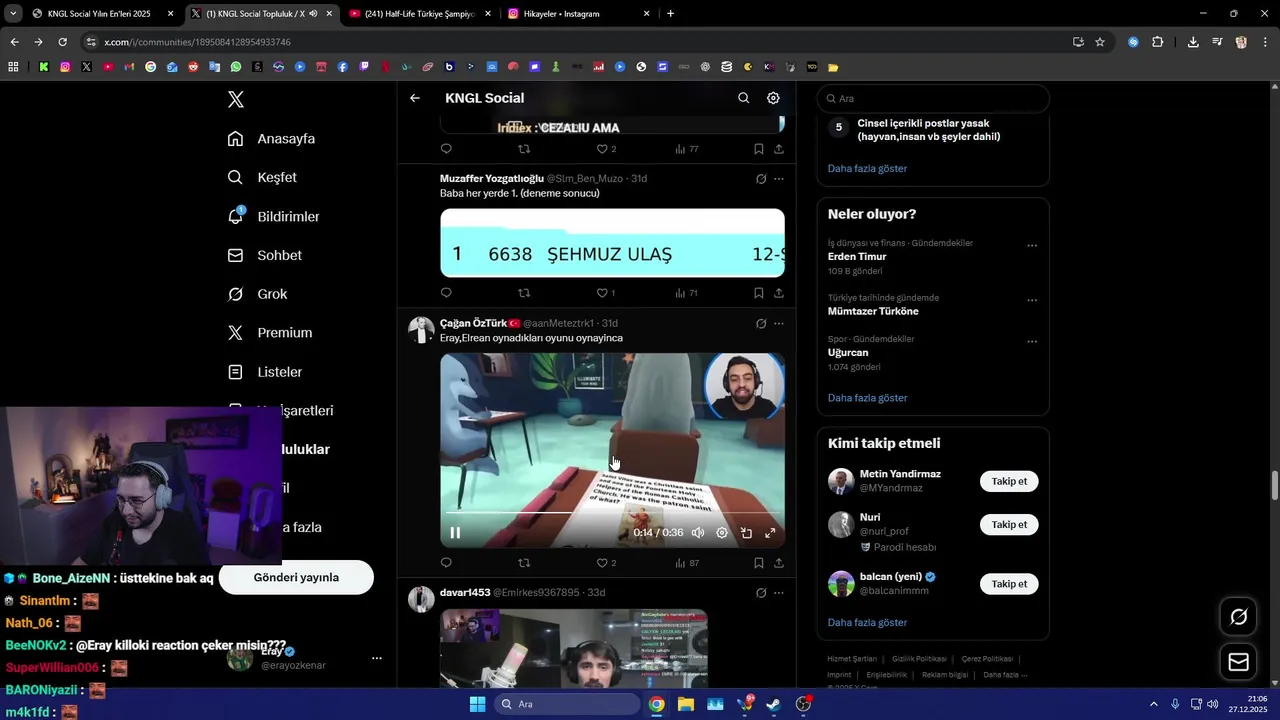The height and width of the screenshot is (720, 1280).
Task: Mute the video volume icon
Action: (698, 533)
